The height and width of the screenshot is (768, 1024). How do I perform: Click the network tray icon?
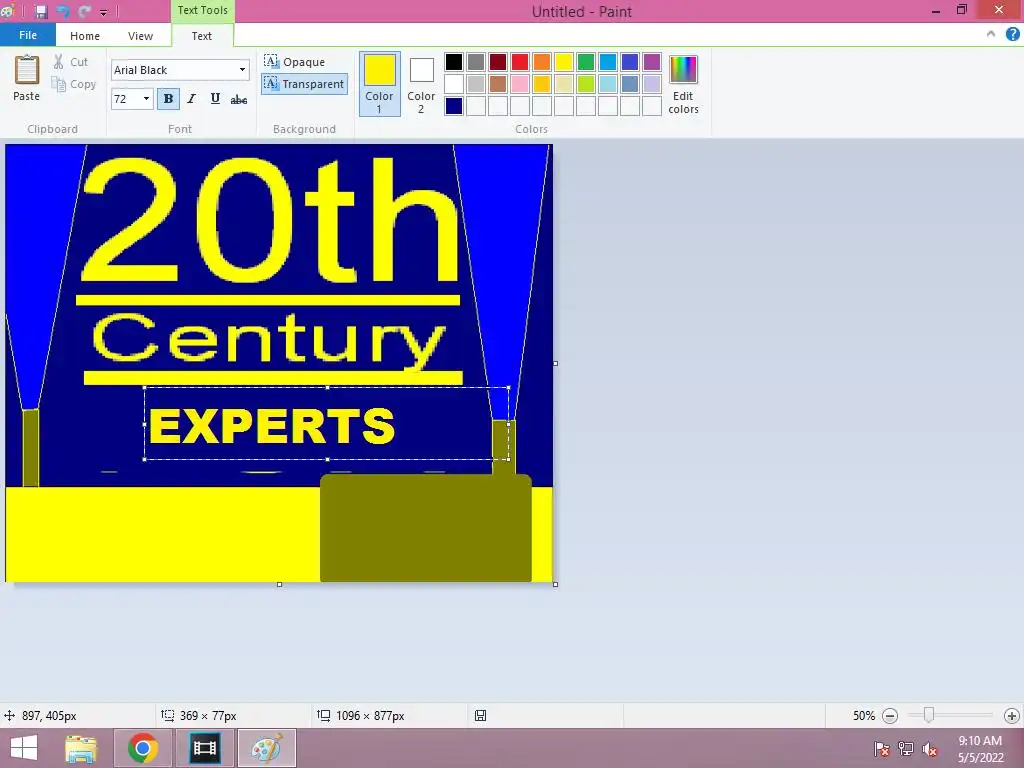(906, 749)
